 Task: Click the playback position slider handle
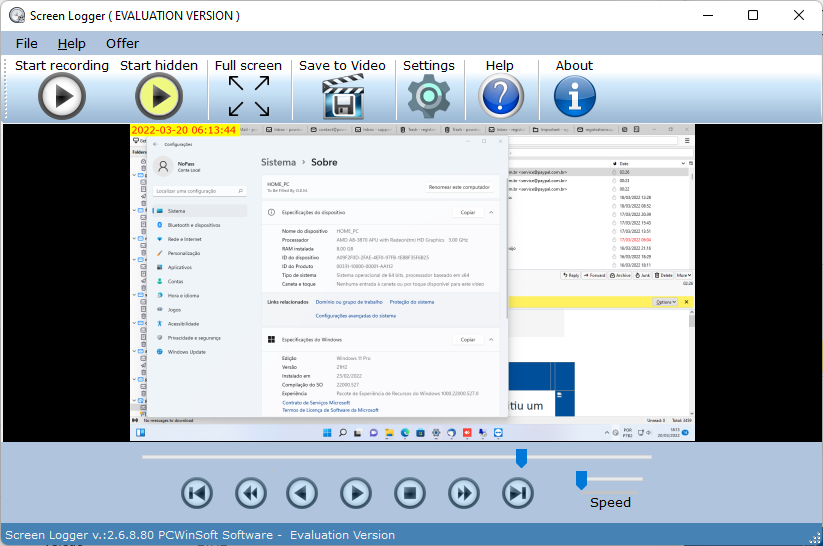coord(521,458)
